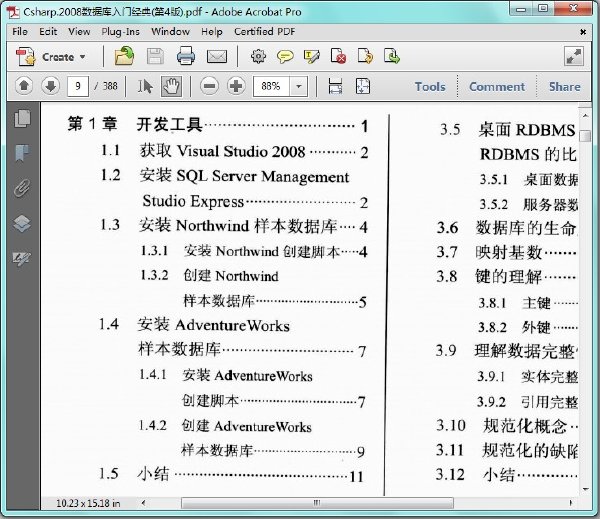The height and width of the screenshot is (519, 600).
Task: Click the zoom percentage field 88%
Action: tap(271, 86)
